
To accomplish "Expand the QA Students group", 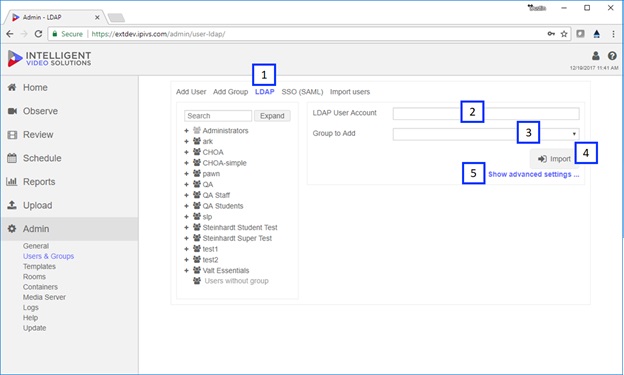I will (x=186, y=206).
